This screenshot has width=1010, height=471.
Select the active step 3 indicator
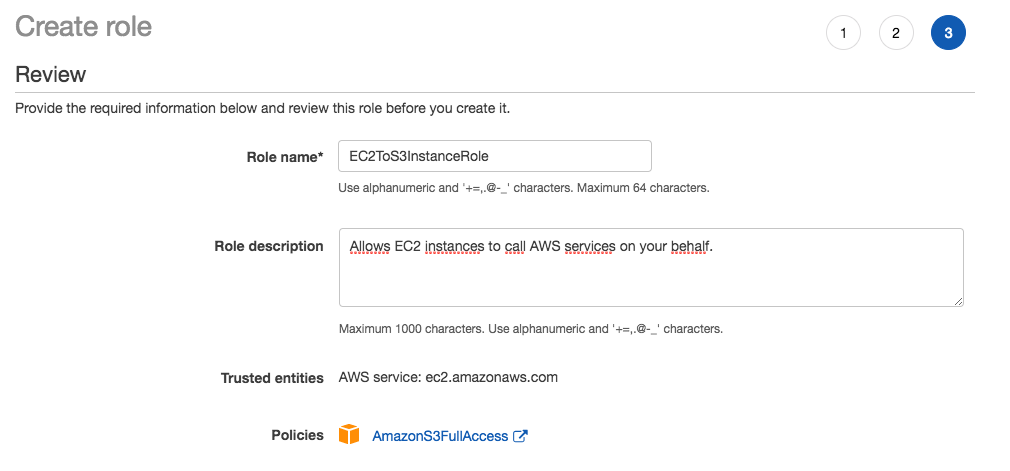pyautogui.click(x=948, y=32)
